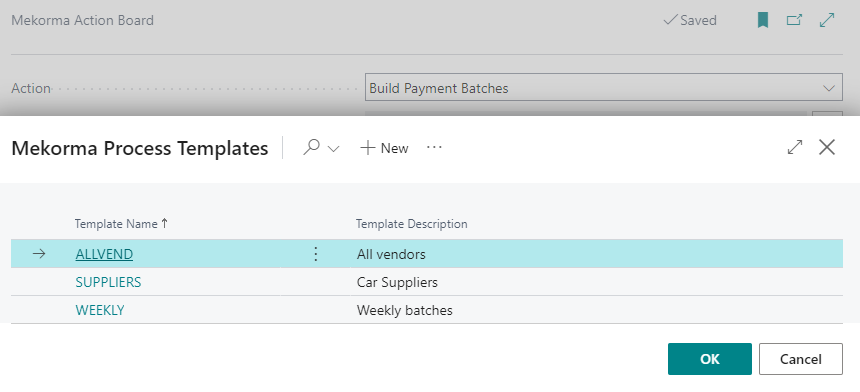This screenshot has width=860, height=392.
Task: Show row actions menu for ALLVEND
Action: 315,254
